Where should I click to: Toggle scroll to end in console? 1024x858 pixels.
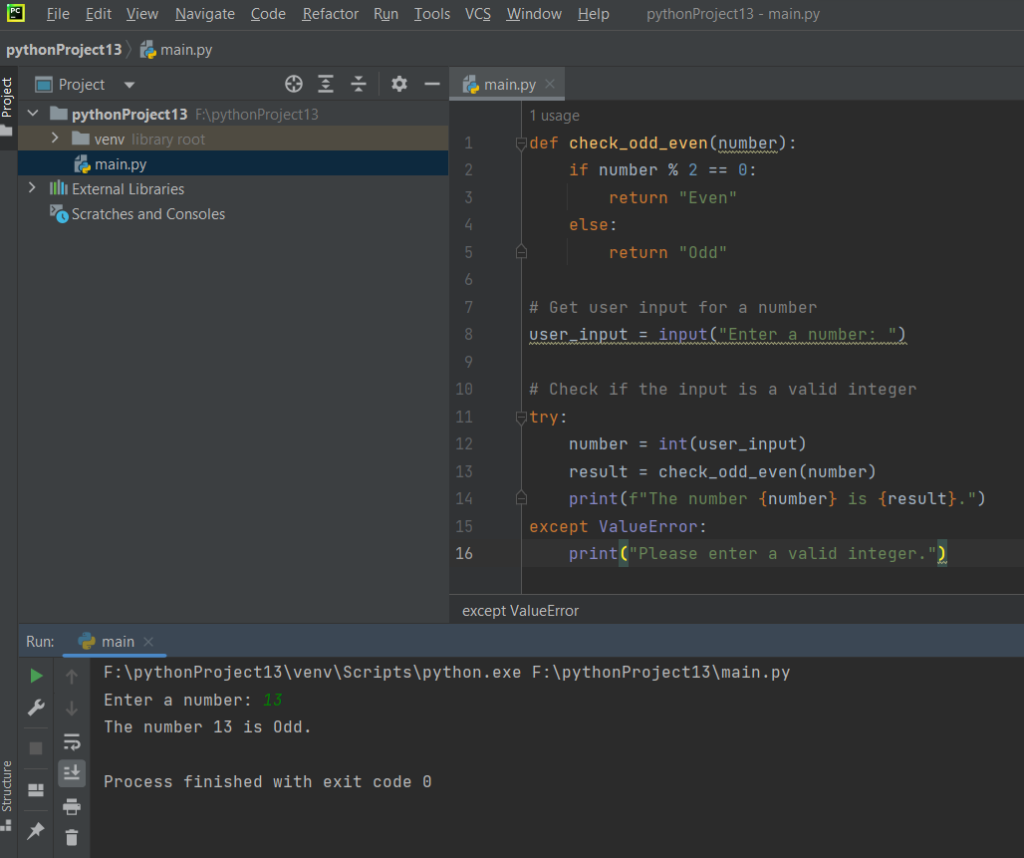pos(72,772)
